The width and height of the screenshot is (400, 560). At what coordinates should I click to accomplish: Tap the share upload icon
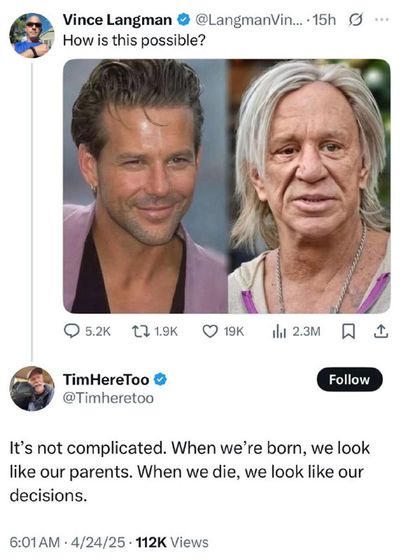click(x=381, y=332)
